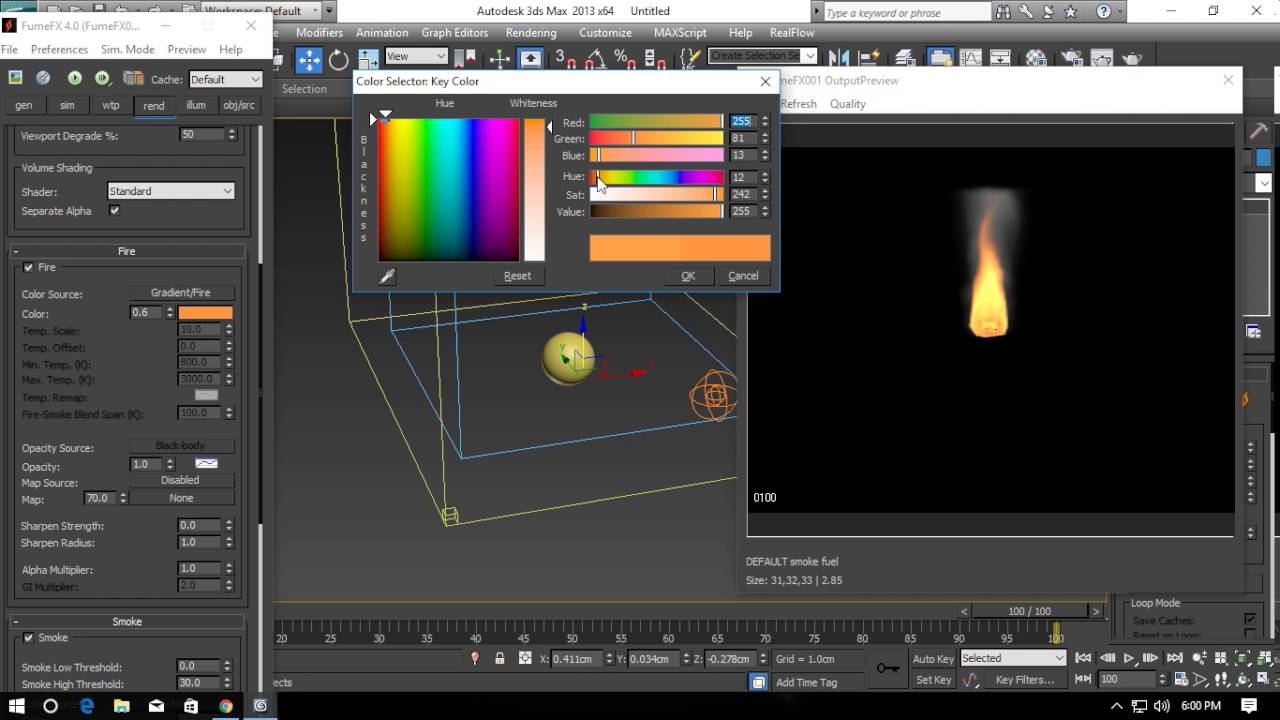1280x720 pixels.
Task: Toggle the Smoke checkbox
Action: point(28,637)
